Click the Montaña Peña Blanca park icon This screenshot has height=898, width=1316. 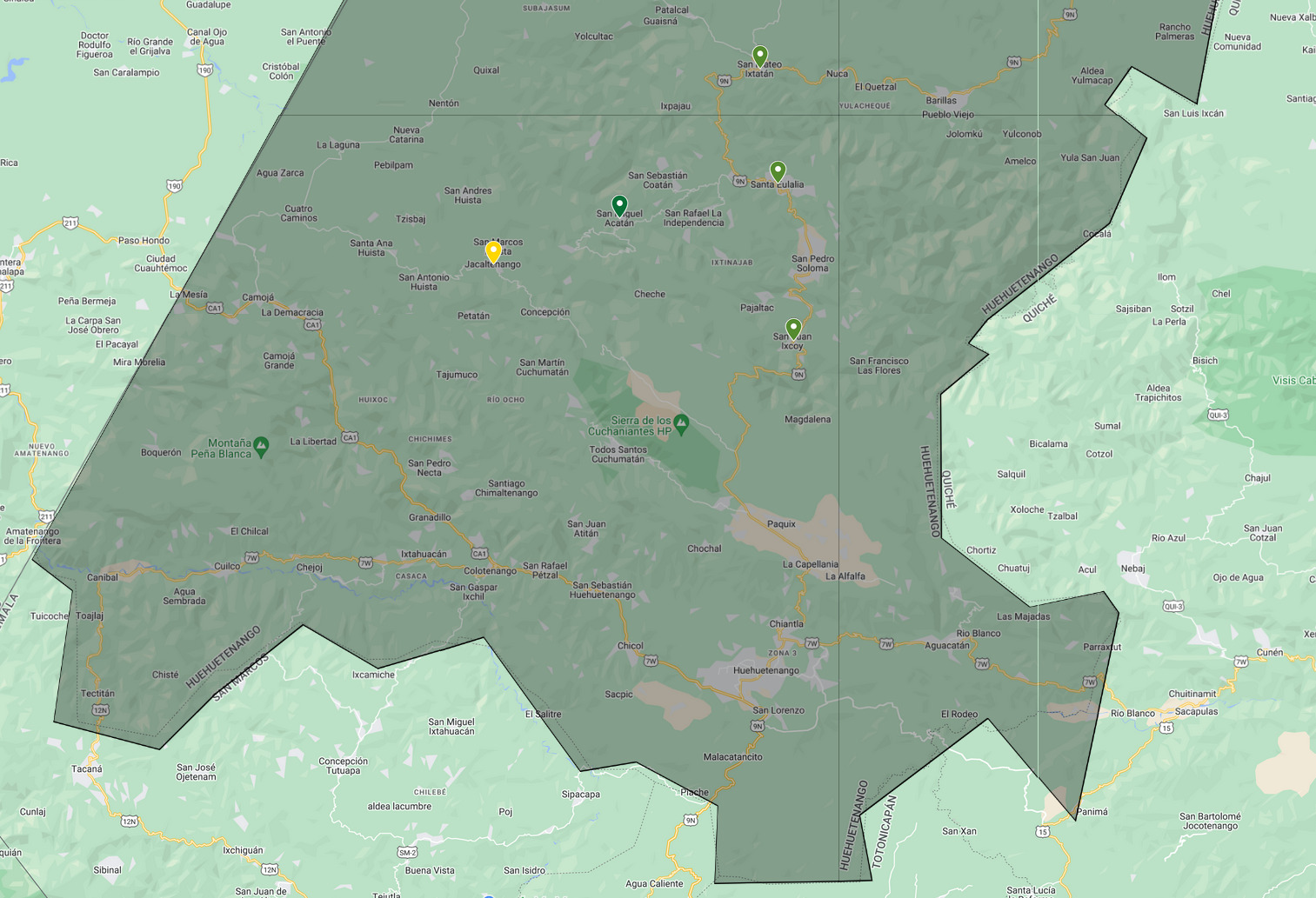(x=261, y=447)
